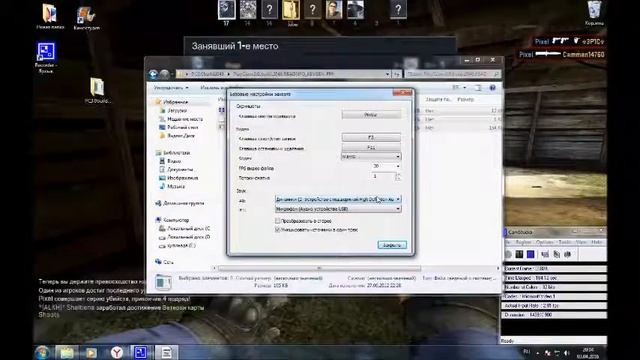Open the Микрофон audio source dropdown
The width and height of the screenshot is (640, 360).
[338, 209]
